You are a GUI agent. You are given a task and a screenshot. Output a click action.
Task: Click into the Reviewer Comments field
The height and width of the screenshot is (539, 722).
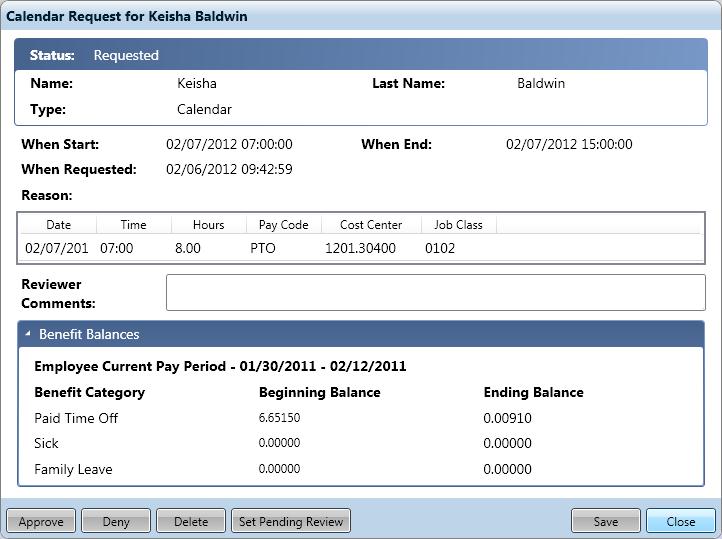pos(435,293)
